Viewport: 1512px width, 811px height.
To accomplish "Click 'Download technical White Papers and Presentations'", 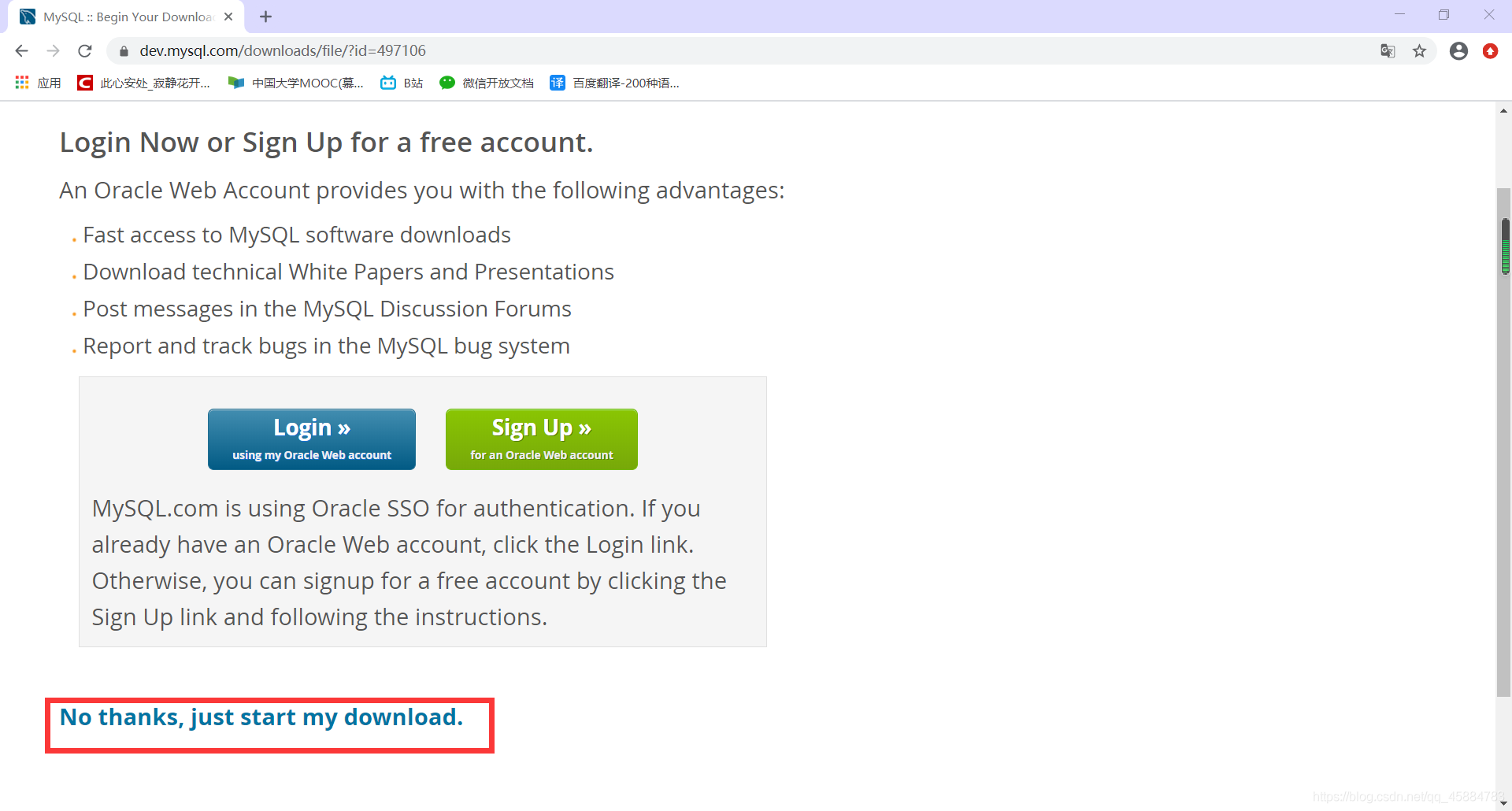I will tap(348, 272).
